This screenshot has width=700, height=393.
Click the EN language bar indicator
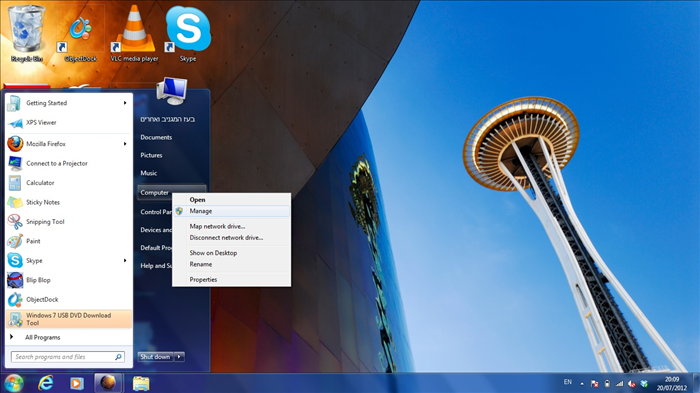click(567, 382)
